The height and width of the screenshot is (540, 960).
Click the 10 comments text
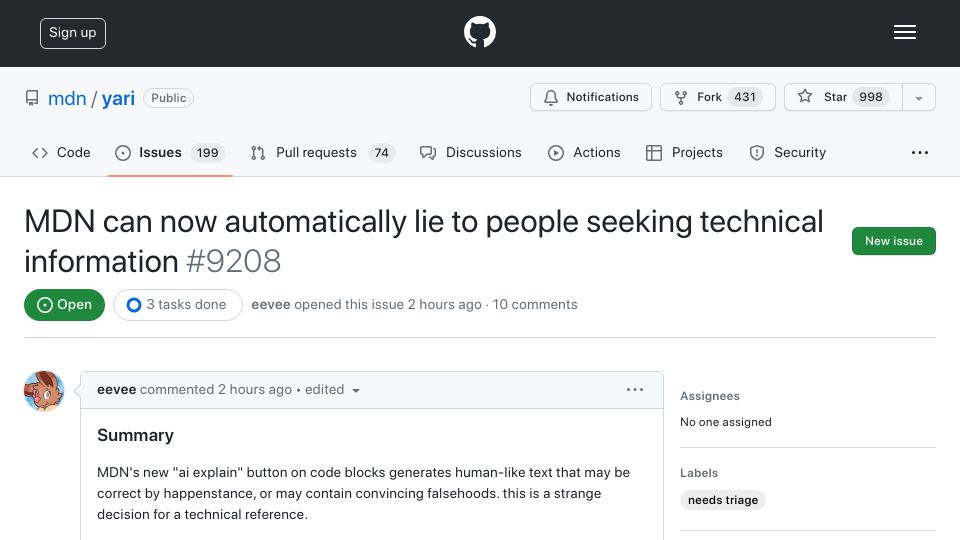pos(534,305)
